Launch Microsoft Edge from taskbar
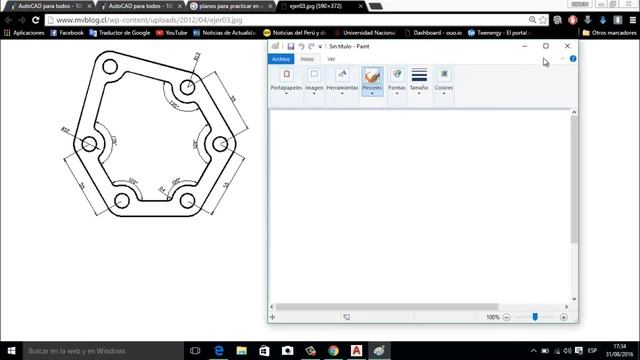 219,351
